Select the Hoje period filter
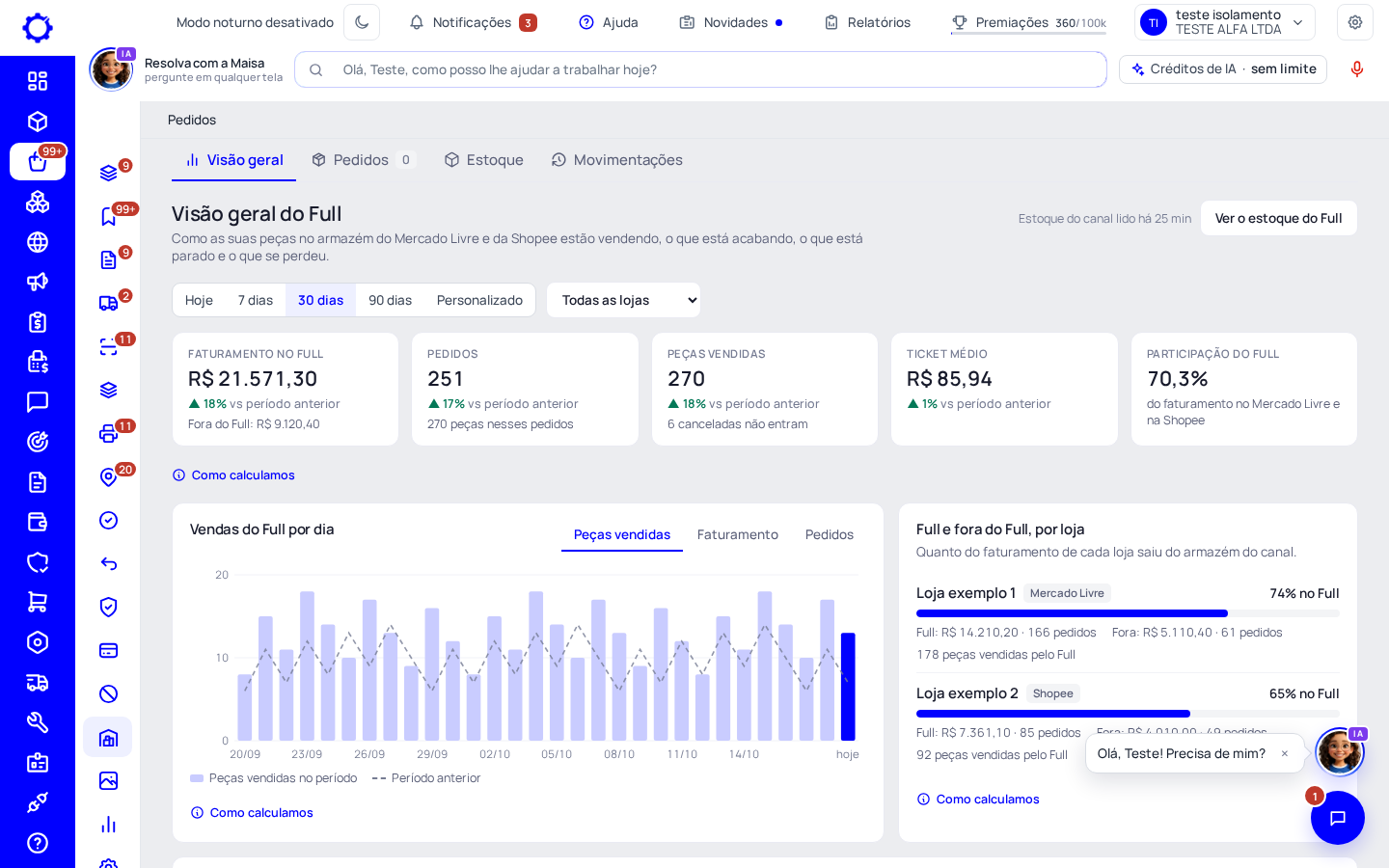The height and width of the screenshot is (868, 1389). [199, 300]
